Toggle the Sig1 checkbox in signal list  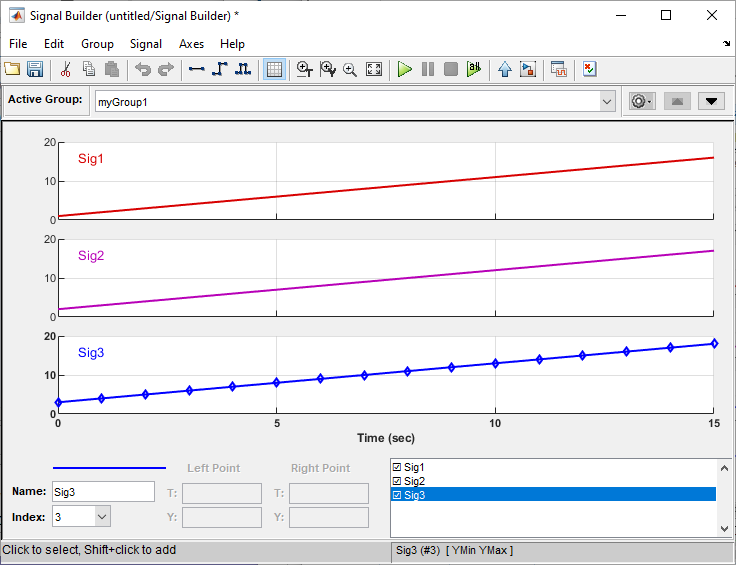(x=398, y=467)
